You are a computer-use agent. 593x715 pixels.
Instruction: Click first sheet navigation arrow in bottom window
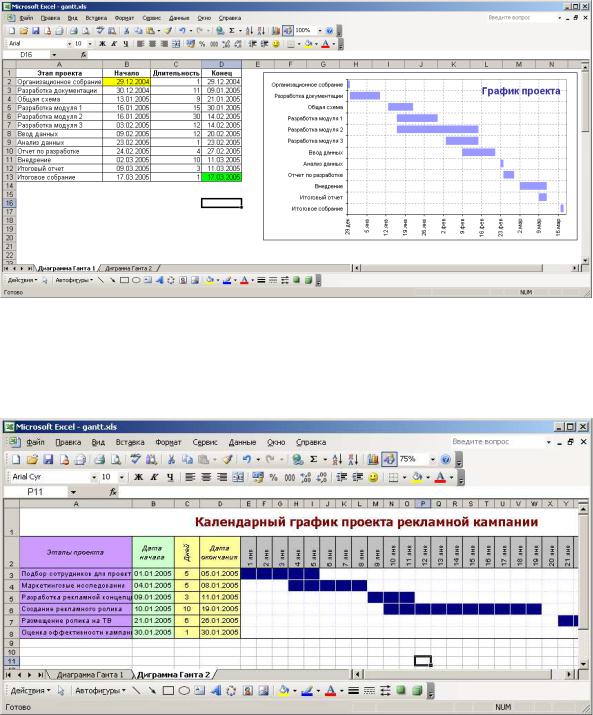pyautogui.click(x=9, y=674)
